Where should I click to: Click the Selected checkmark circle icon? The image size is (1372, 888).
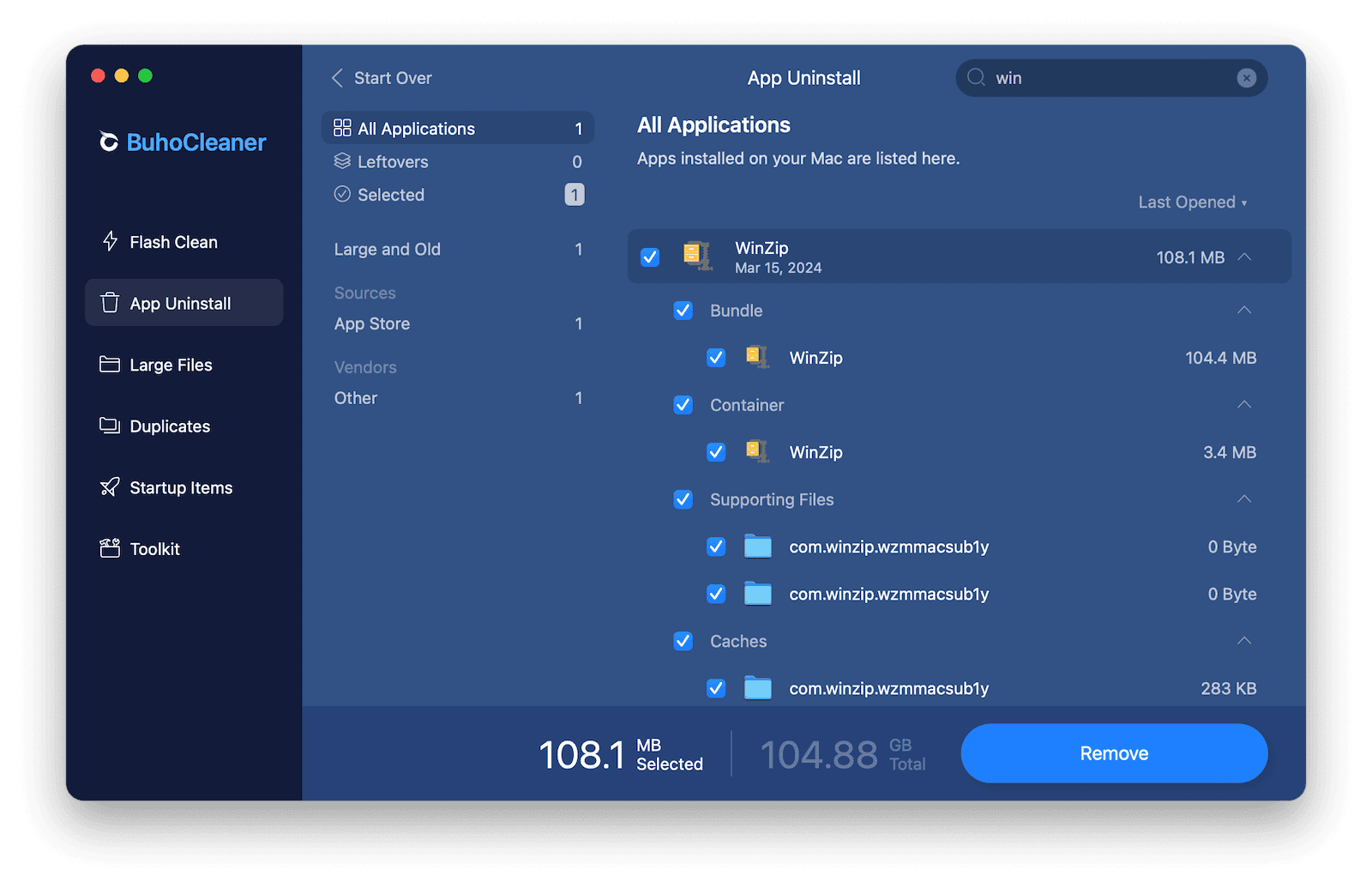tap(342, 194)
